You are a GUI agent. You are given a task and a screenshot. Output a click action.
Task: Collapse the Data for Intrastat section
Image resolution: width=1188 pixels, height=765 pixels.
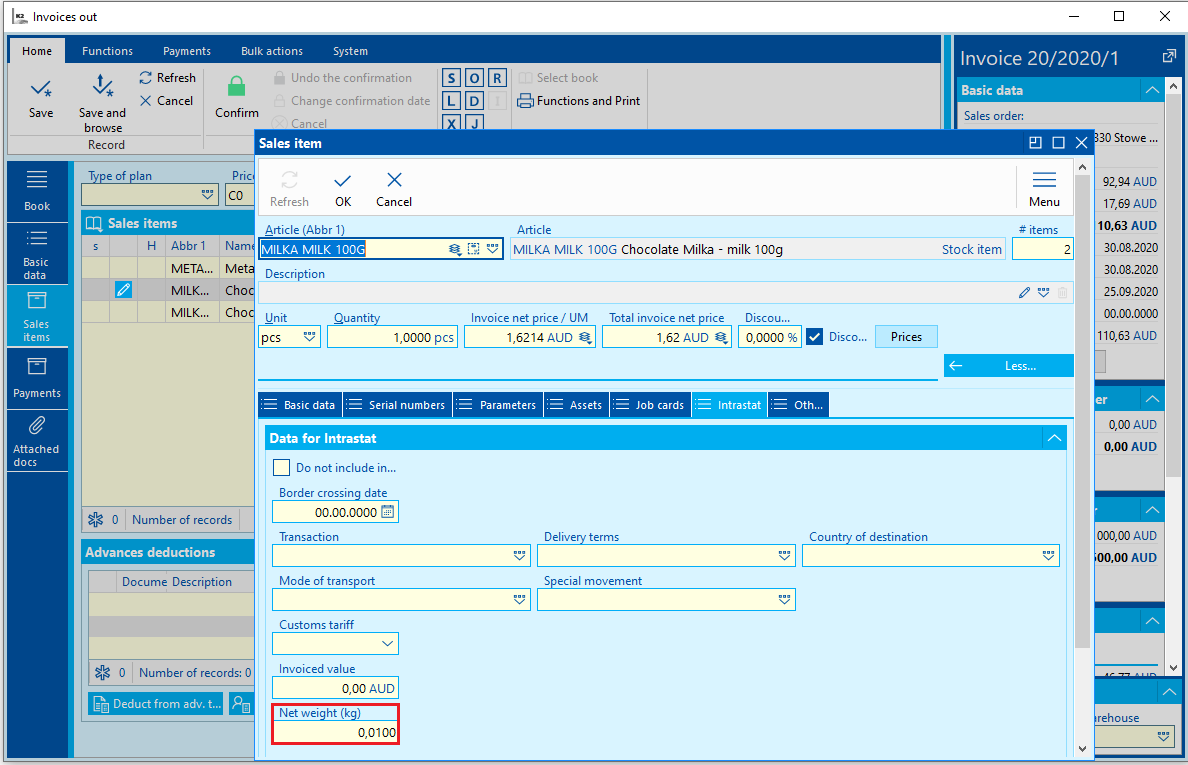pyautogui.click(x=1054, y=438)
